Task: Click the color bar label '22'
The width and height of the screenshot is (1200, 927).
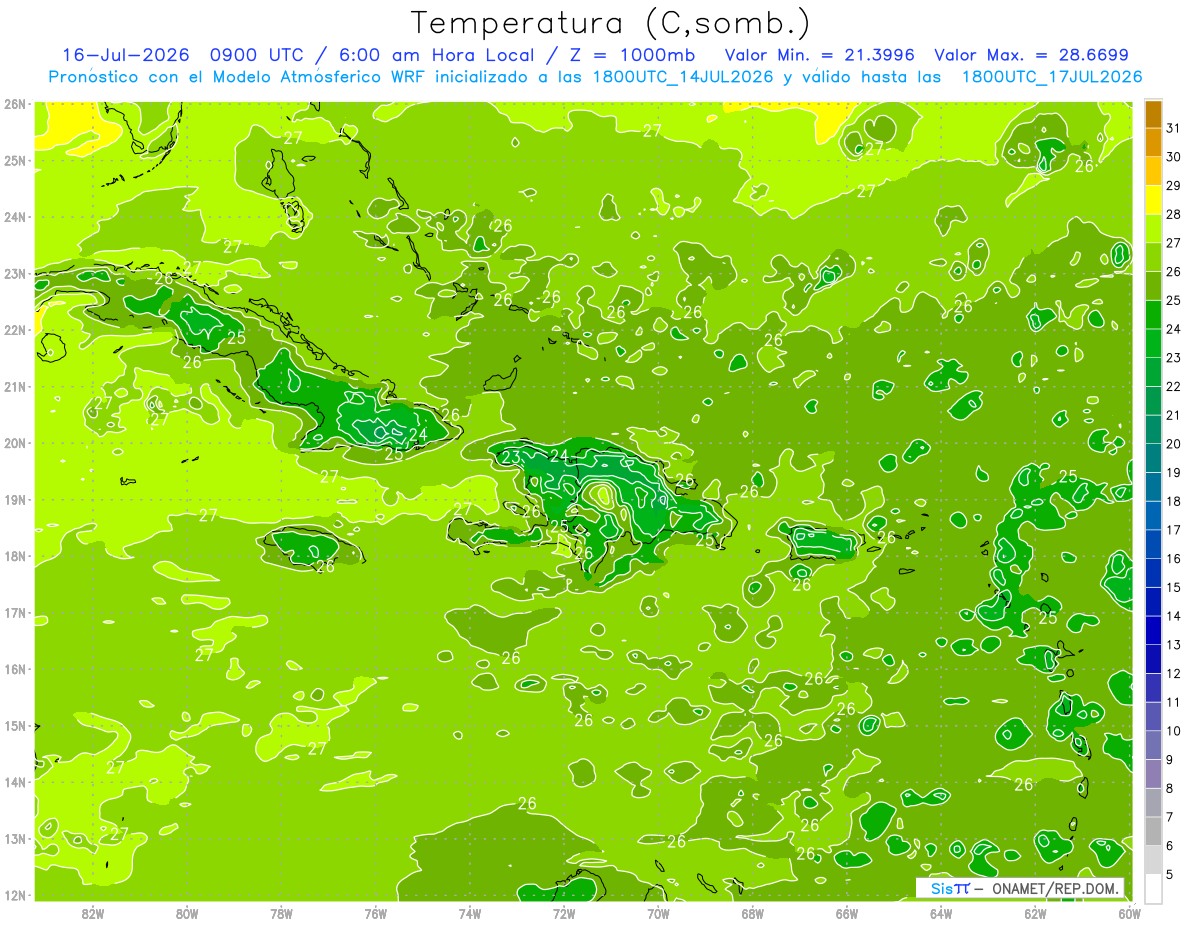Action: point(1174,386)
